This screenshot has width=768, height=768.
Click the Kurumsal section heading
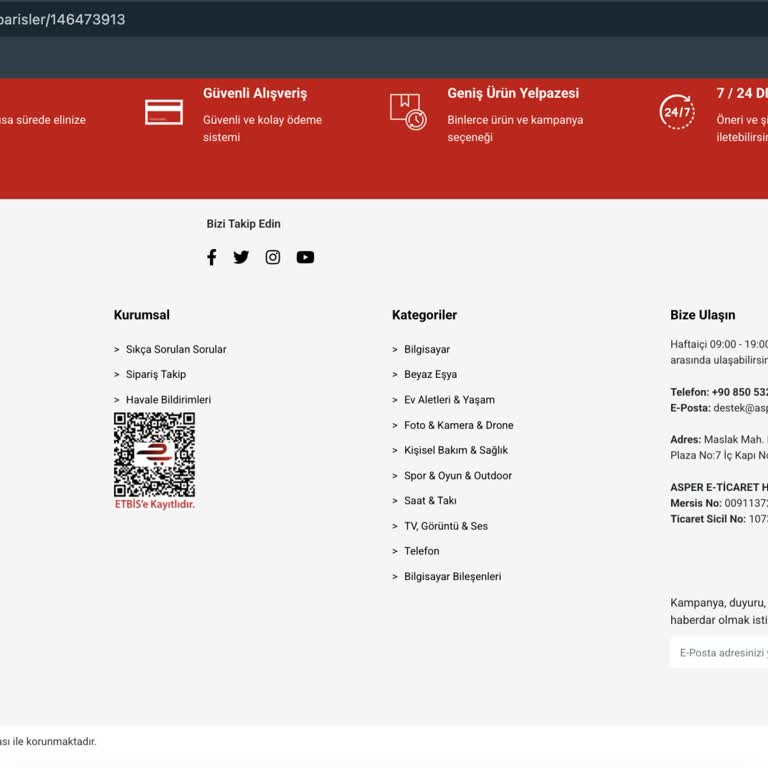click(142, 315)
